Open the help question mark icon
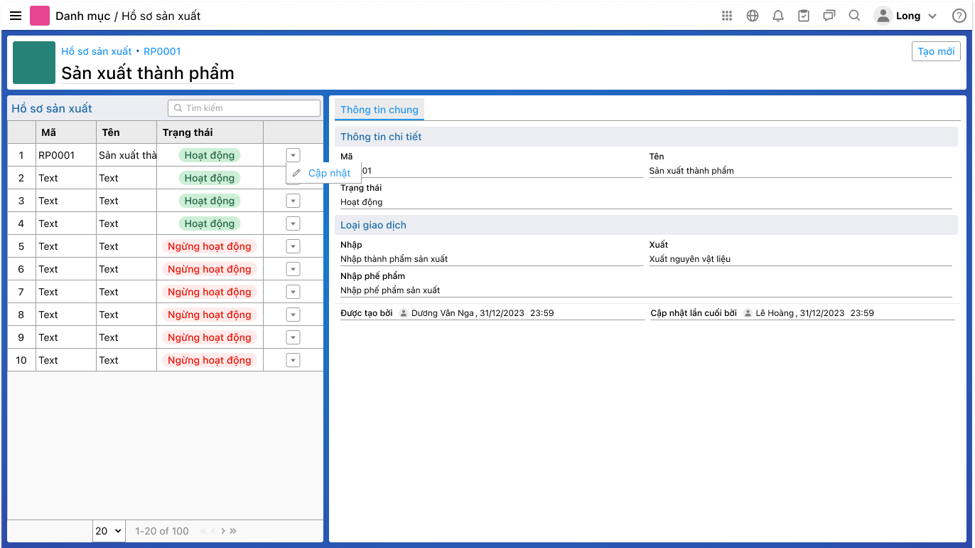 tap(959, 16)
